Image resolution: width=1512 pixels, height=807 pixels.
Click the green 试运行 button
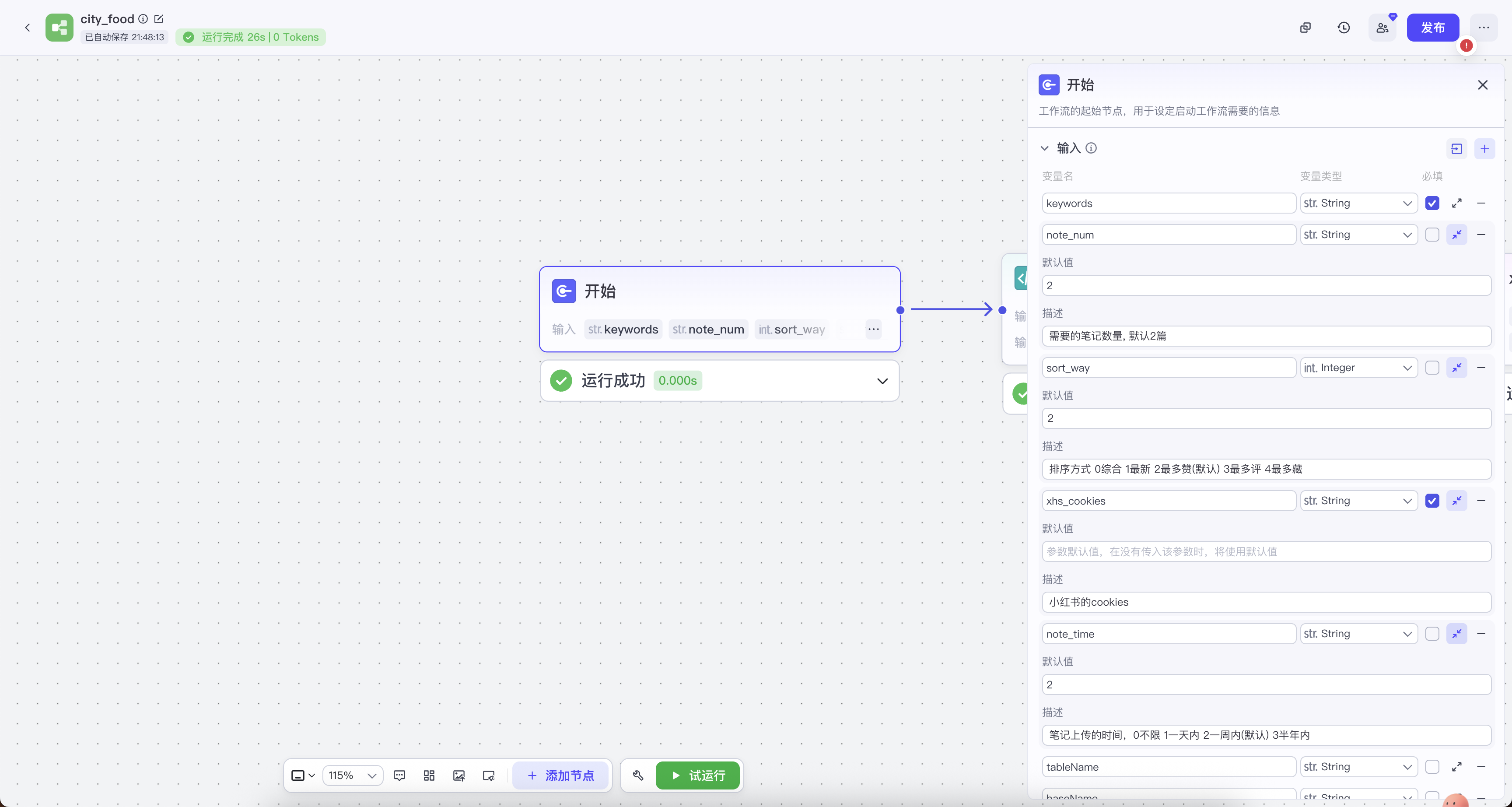(697, 775)
